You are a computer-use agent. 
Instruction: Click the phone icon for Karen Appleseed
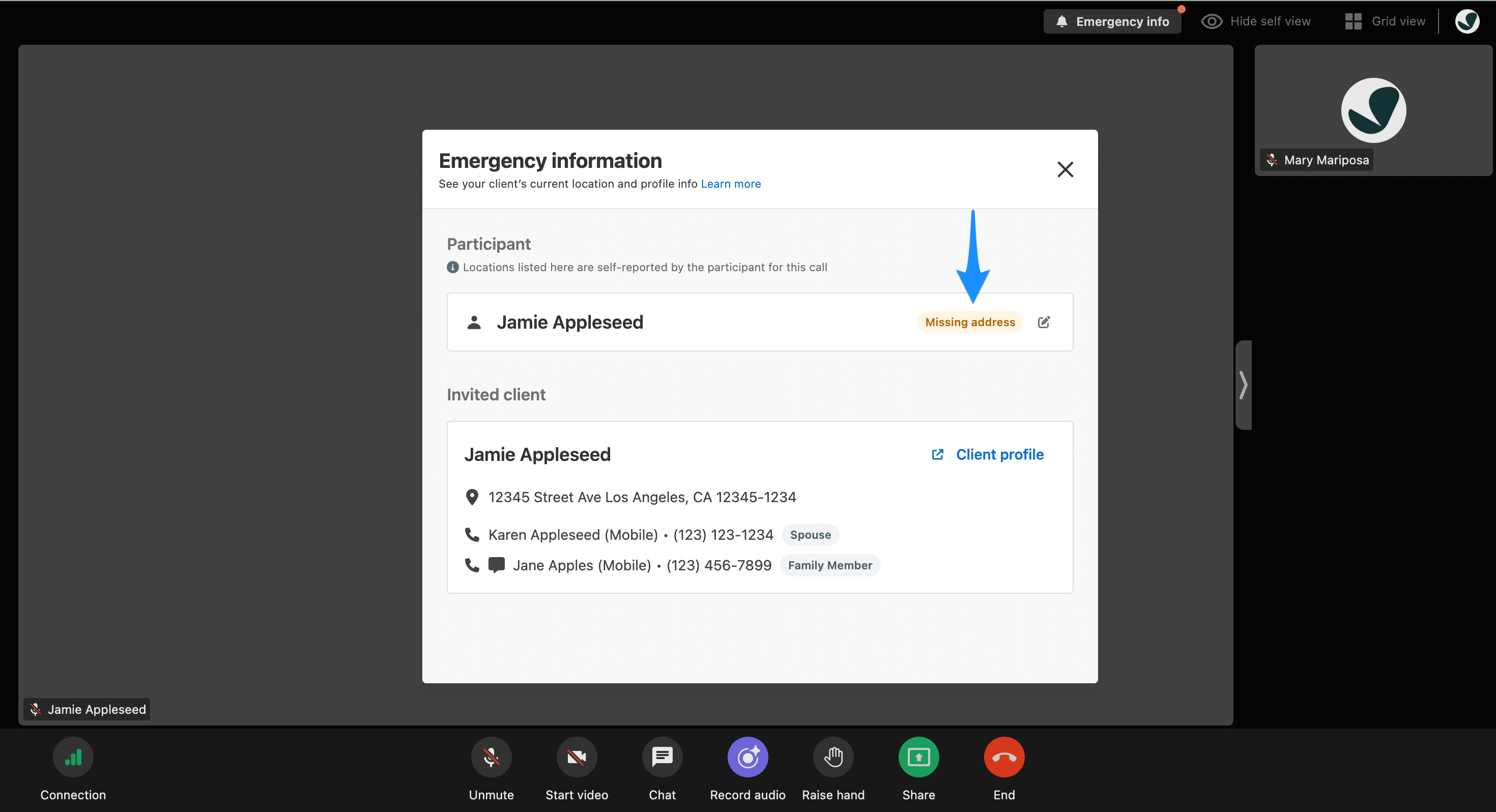click(472, 534)
